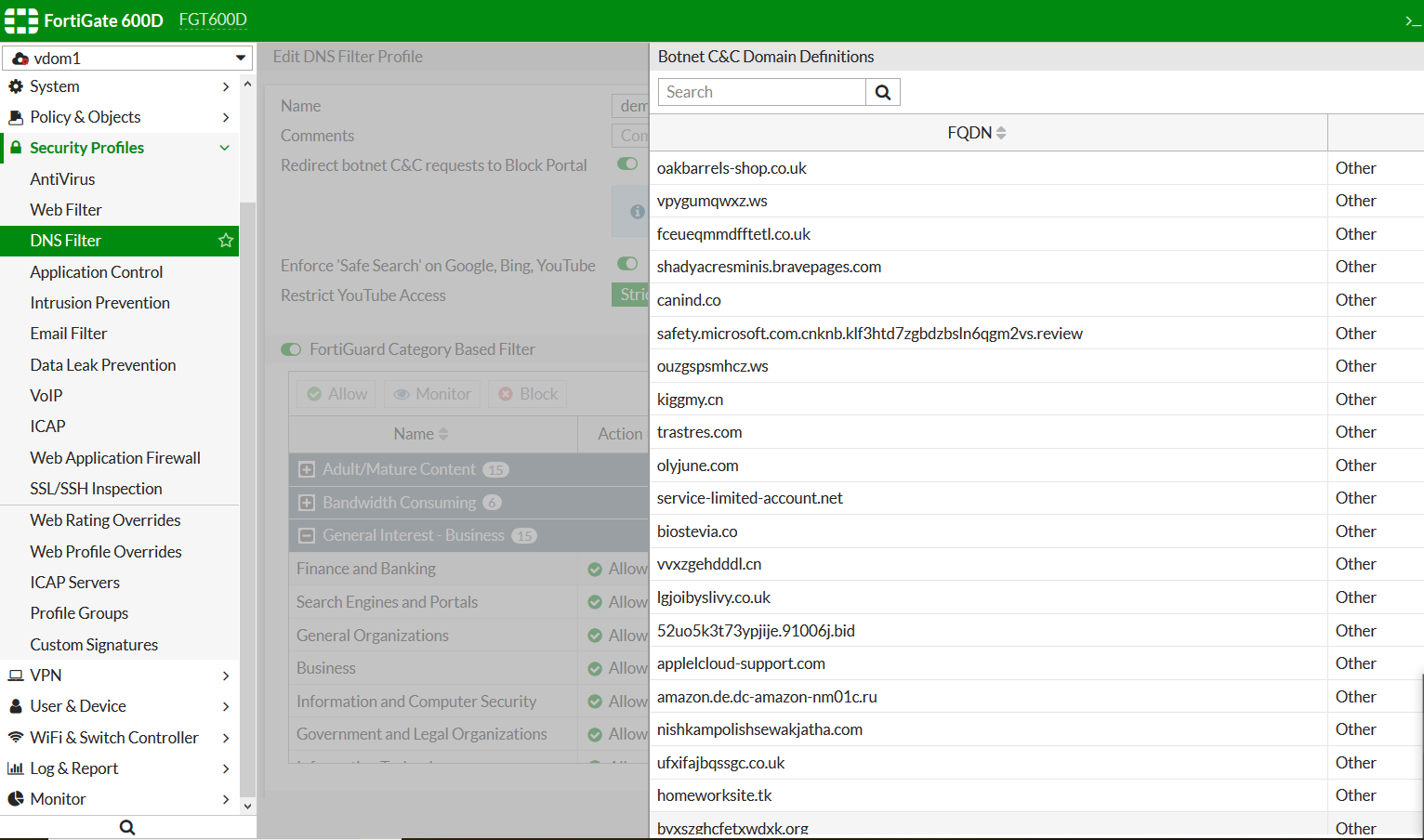The width and height of the screenshot is (1424, 840).
Task: Favorite DNS Filter with star icon
Action: tap(226, 241)
